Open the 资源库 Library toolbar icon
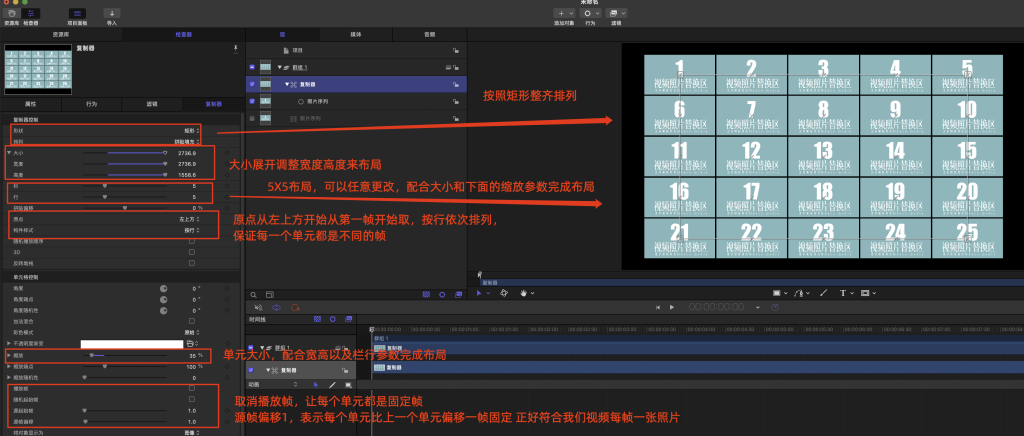This screenshot has height=436, width=1024. click(x=12, y=13)
